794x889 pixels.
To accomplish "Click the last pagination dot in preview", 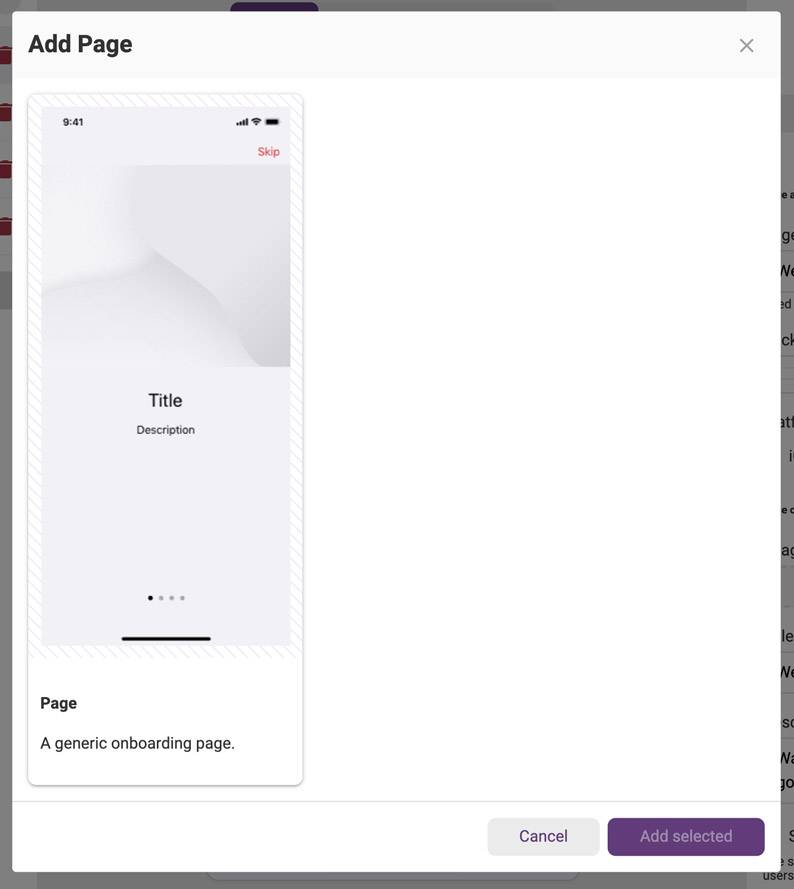I will (182, 598).
